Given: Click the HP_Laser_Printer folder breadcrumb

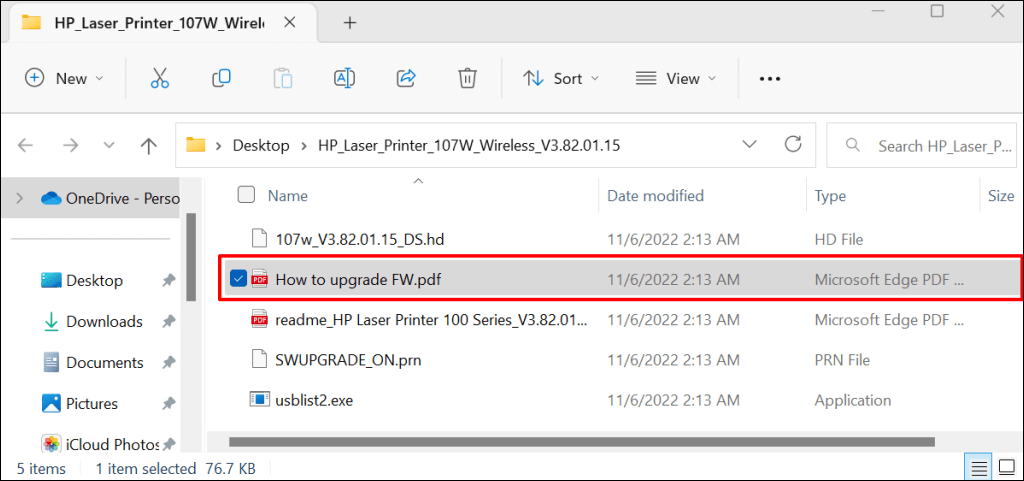Looking at the screenshot, I should point(469,146).
